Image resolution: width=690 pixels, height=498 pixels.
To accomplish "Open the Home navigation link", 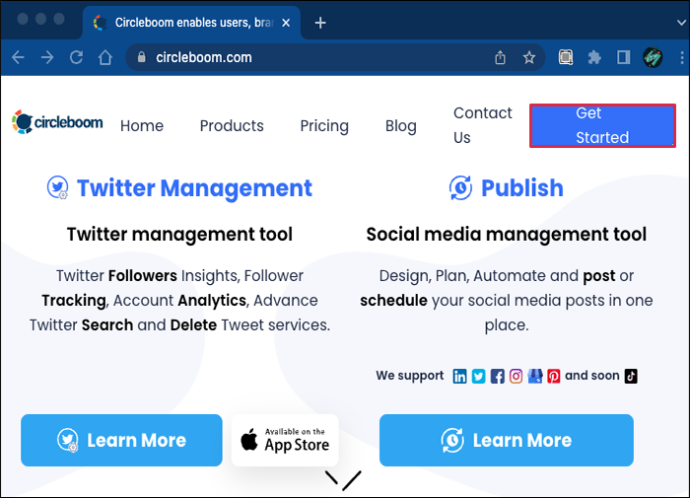I will point(142,126).
